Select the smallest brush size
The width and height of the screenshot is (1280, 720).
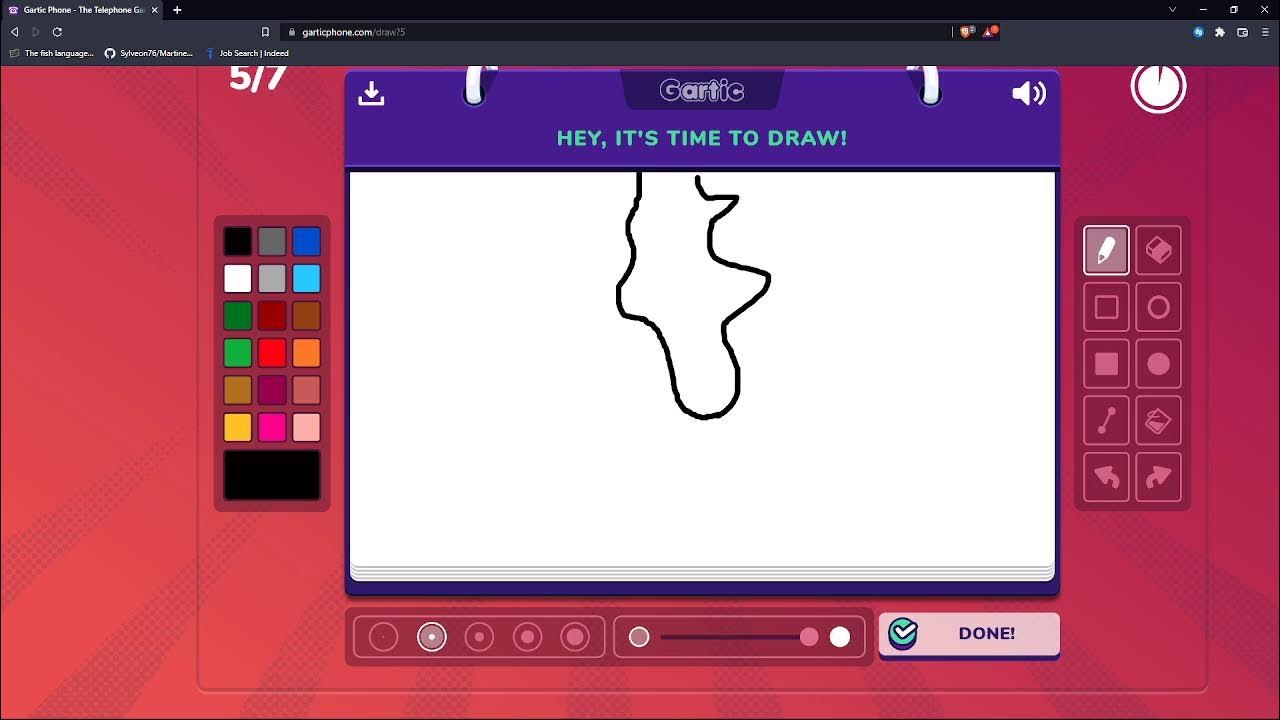383,637
